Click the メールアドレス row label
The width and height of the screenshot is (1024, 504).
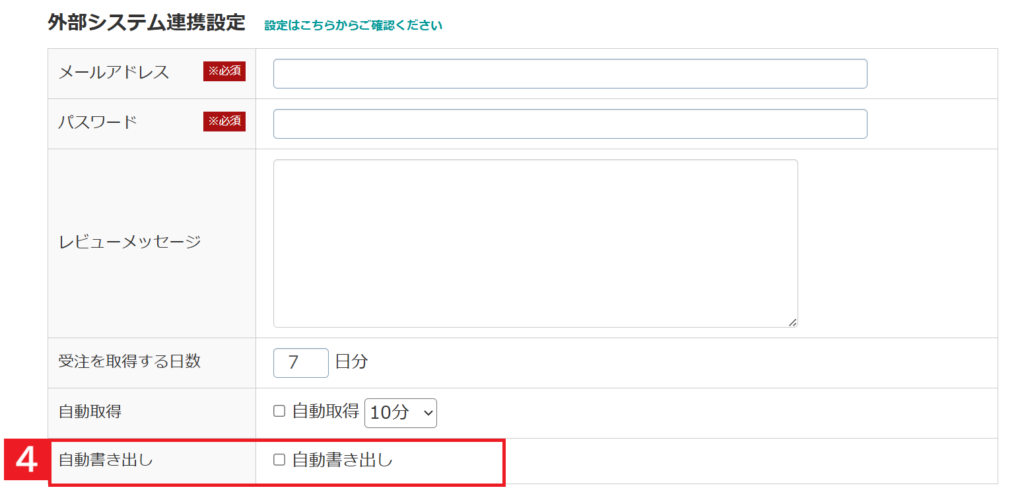click(114, 72)
